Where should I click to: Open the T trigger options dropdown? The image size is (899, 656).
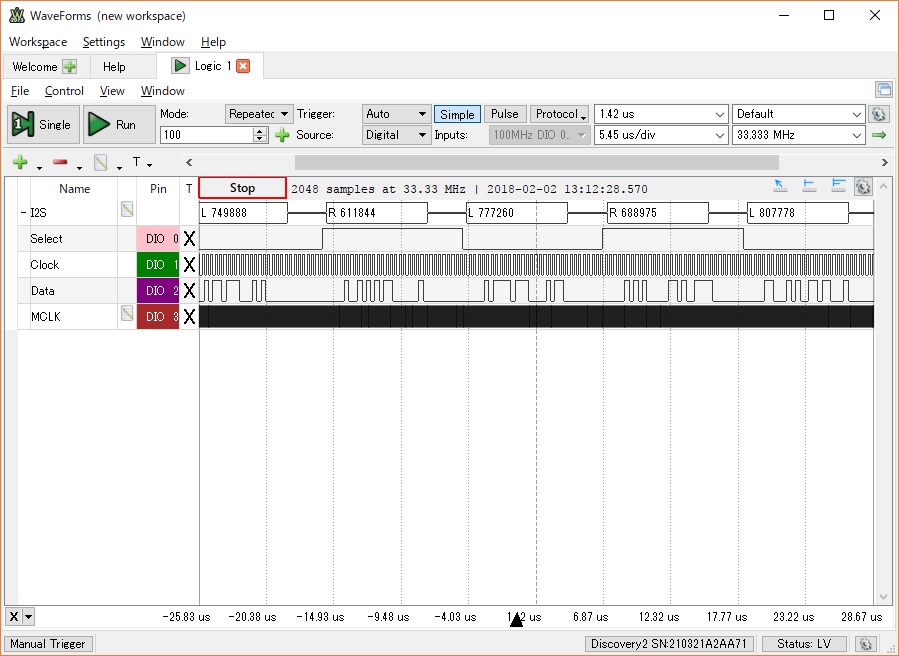pos(142,163)
